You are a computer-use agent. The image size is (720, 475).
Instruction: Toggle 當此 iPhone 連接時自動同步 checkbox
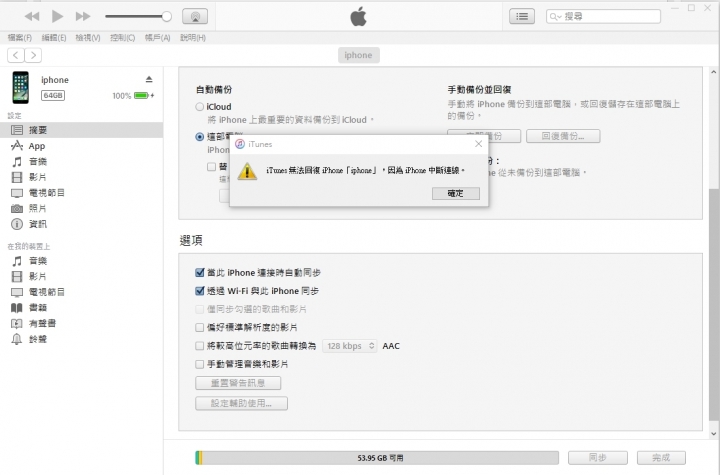[199, 272]
